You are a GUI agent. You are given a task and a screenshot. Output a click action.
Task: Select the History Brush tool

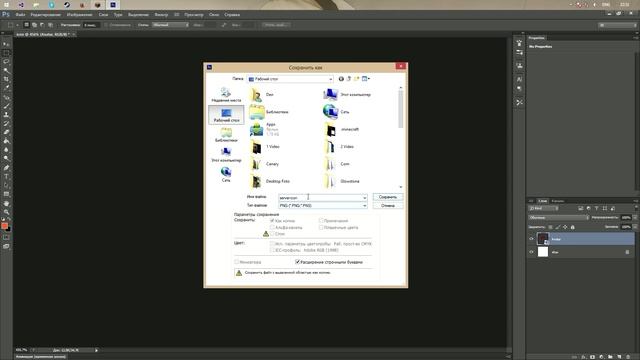click(6, 124)
